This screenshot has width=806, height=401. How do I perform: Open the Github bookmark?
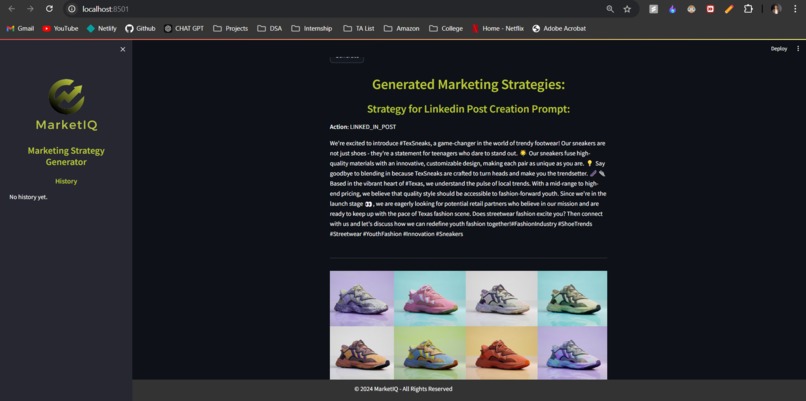pos(140,28)
